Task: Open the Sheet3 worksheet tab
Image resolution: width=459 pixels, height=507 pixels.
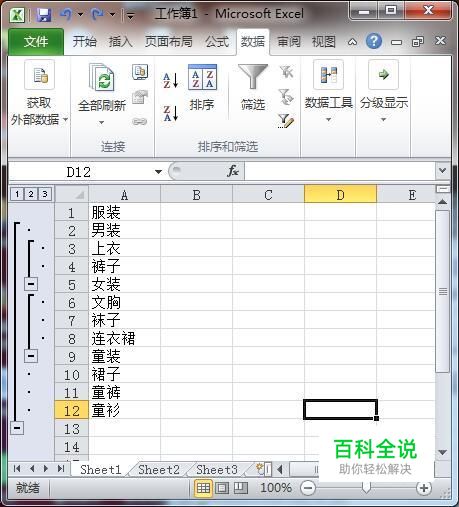Action: pyautogui.click(x=217, y=469)
